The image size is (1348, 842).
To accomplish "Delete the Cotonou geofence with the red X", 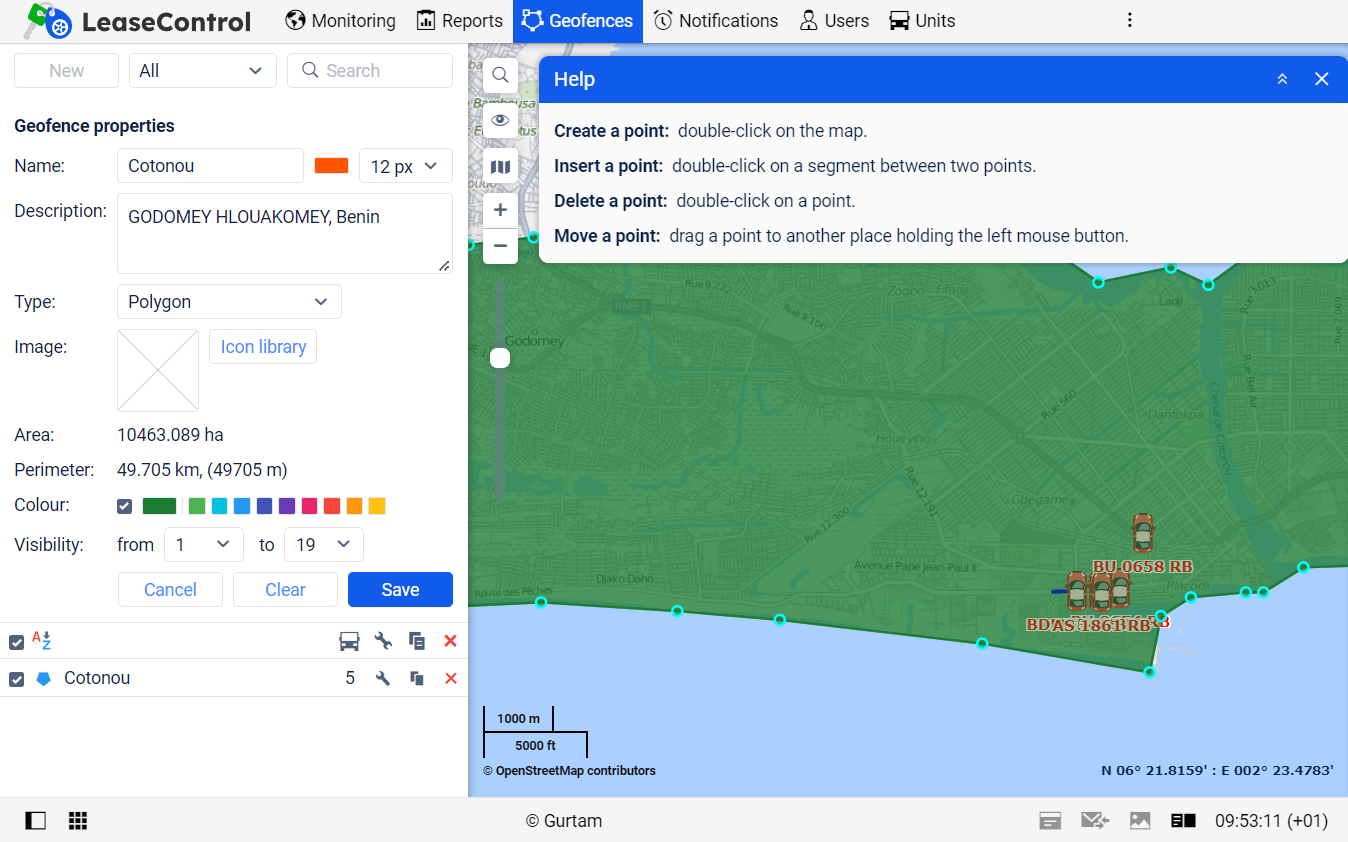I will (x=451, y=678).
